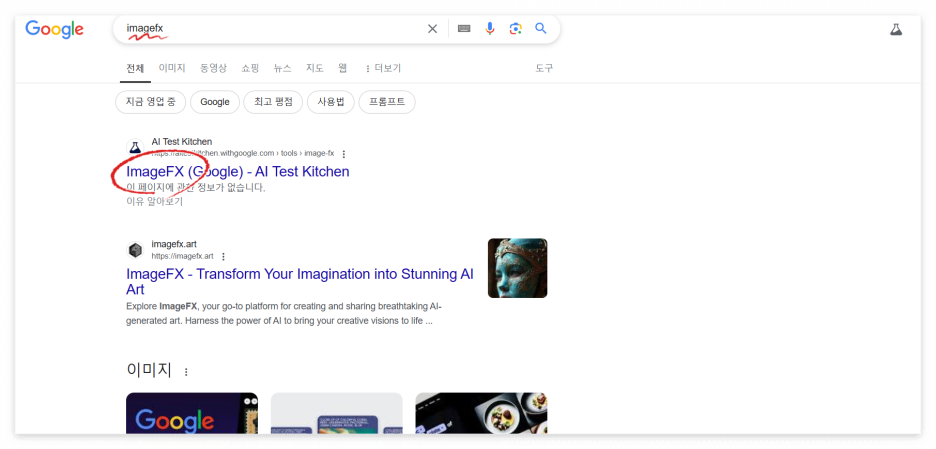Open ImageFX - Transform Your Imagination result
The width and height of the screenshot is (936, 449).
300,281
